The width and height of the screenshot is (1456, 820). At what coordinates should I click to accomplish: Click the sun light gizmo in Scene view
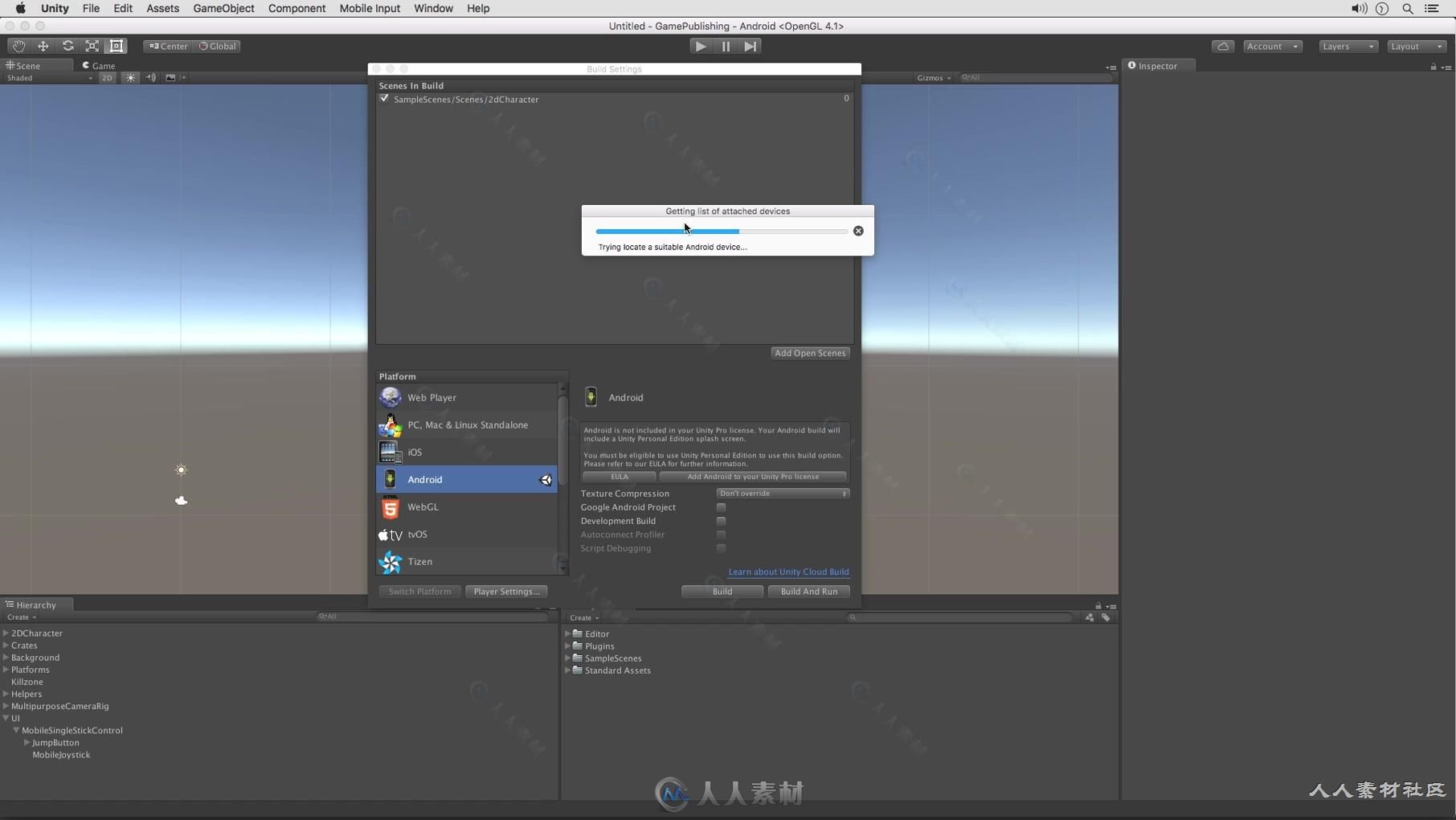pyautogui.click(x=181, y=470)
